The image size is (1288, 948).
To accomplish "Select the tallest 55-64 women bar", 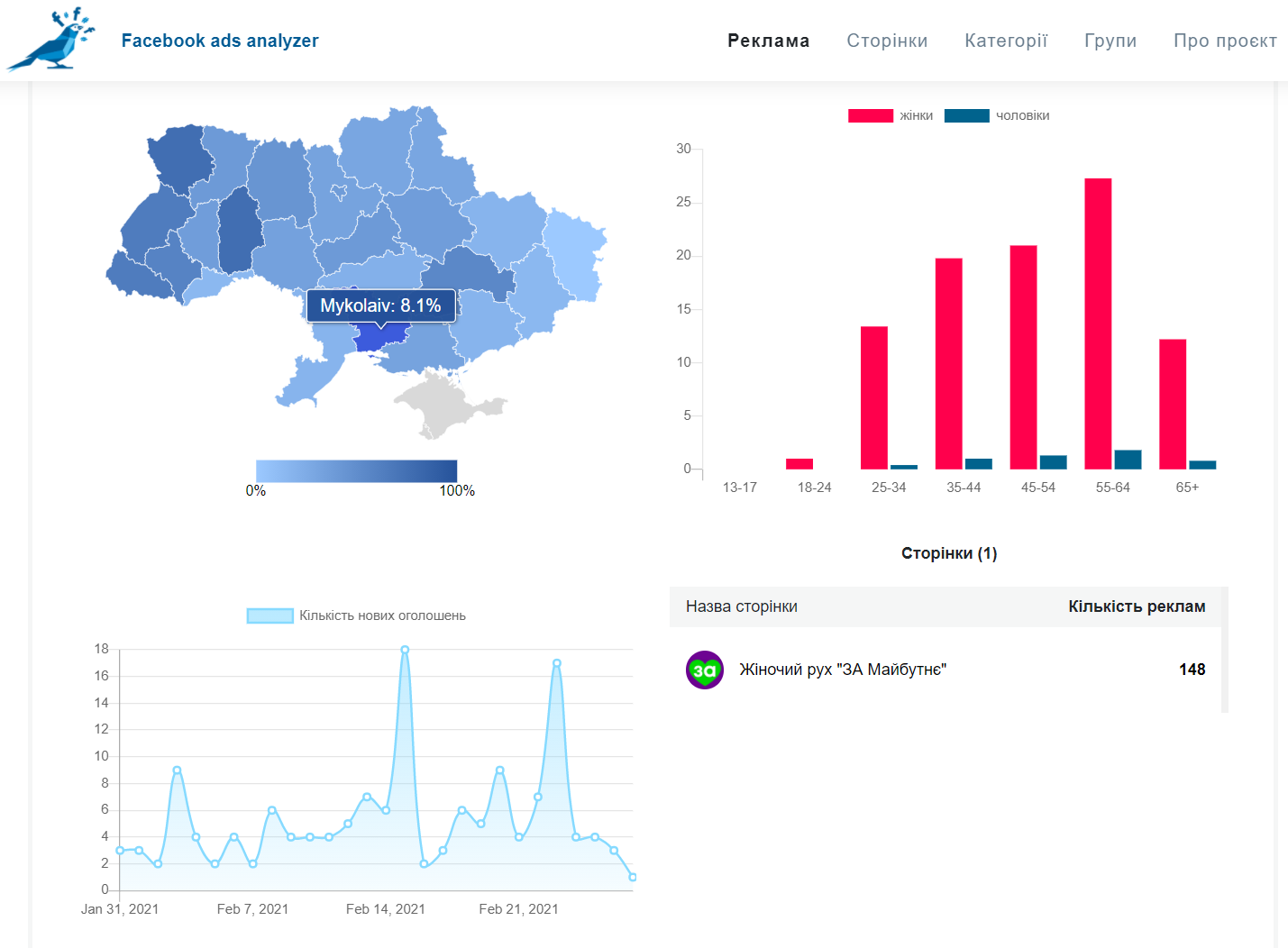I will 1098,324.
